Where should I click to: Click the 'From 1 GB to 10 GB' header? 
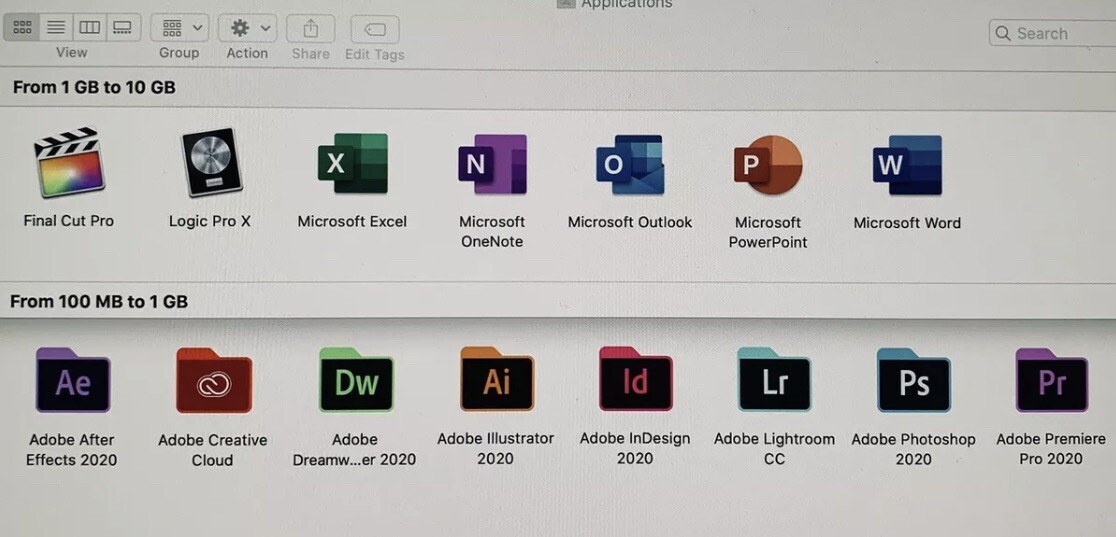[94, 88]
